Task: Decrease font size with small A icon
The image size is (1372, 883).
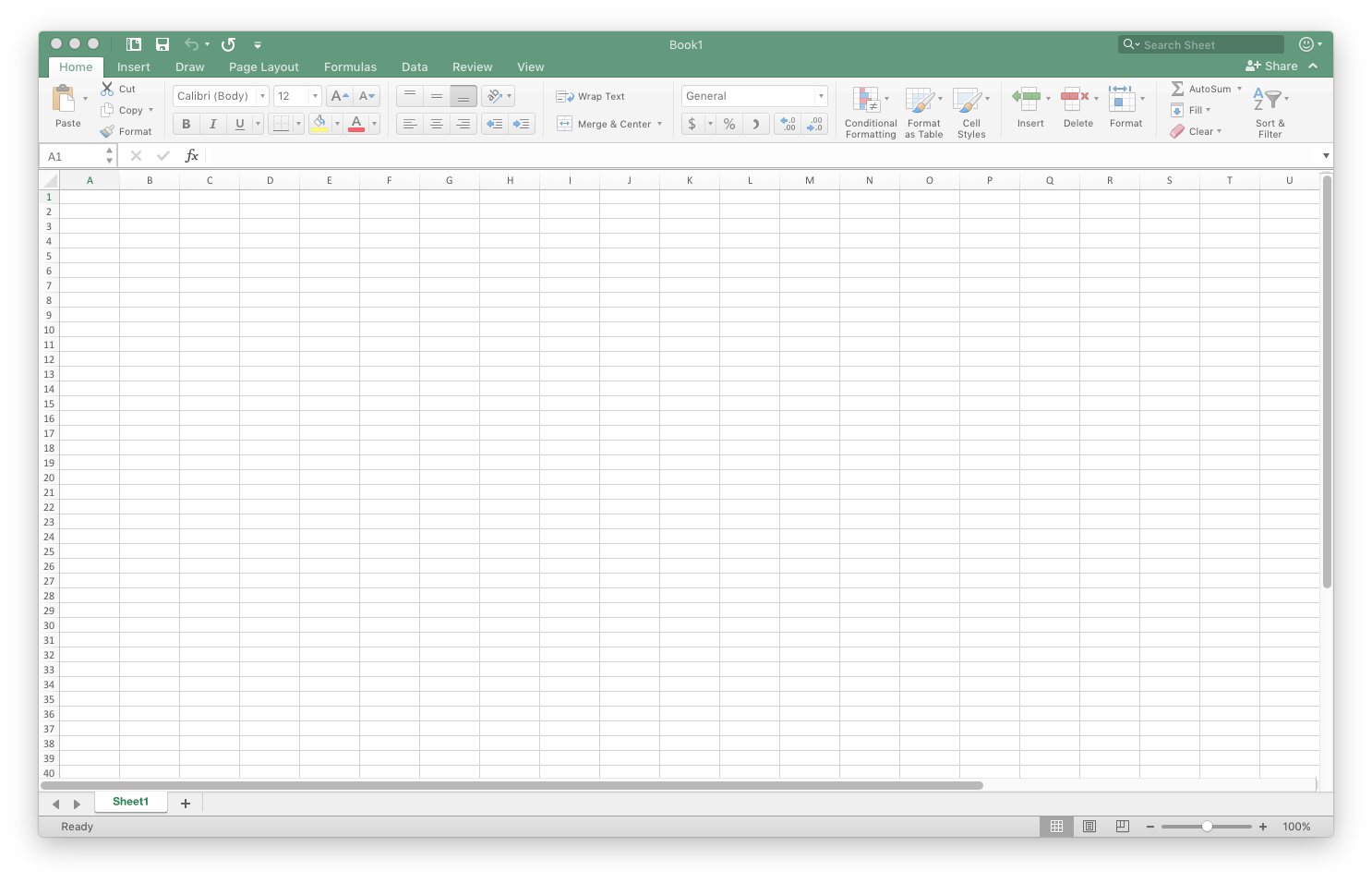Action: (x=367, y=96)
